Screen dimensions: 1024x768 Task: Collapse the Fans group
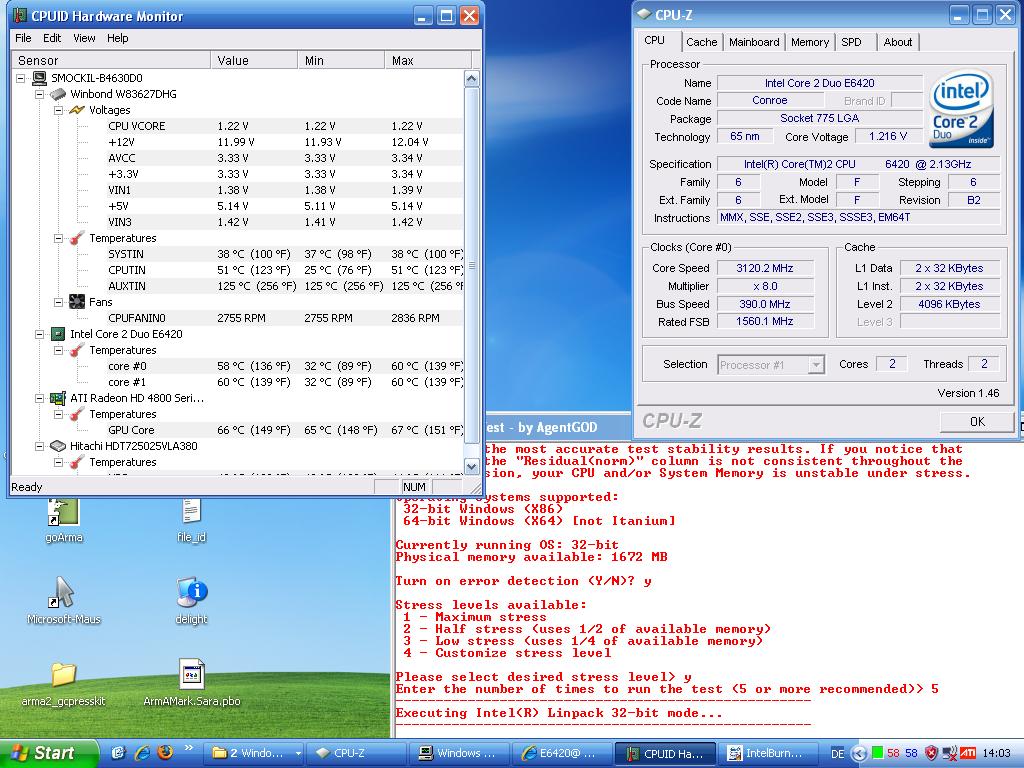coord(58,302)
